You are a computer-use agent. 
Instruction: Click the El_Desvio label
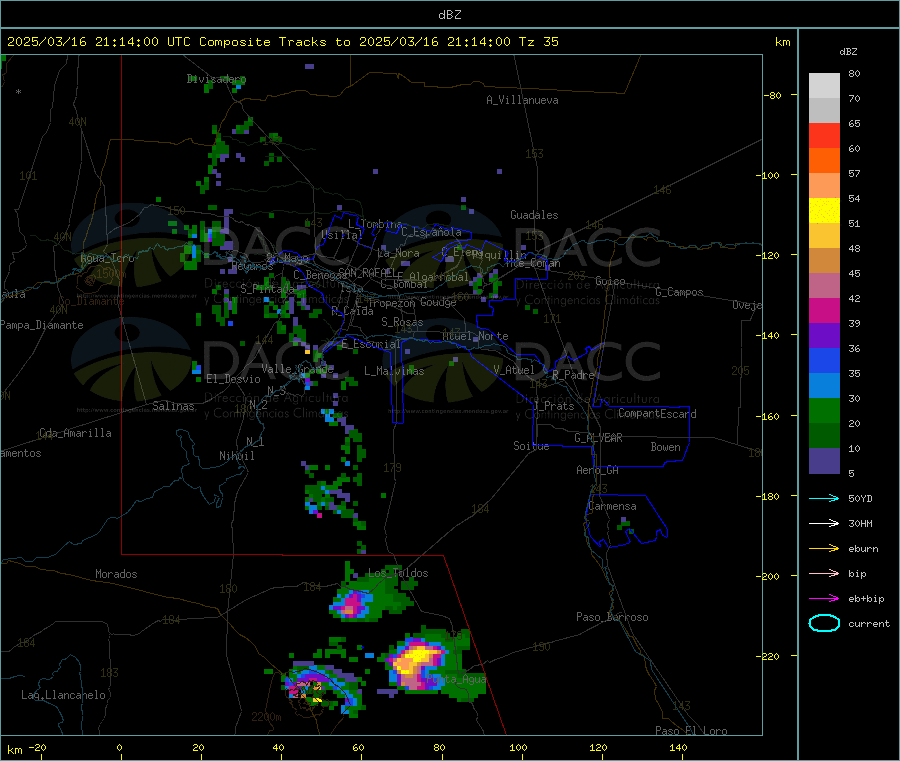point(234,379)
